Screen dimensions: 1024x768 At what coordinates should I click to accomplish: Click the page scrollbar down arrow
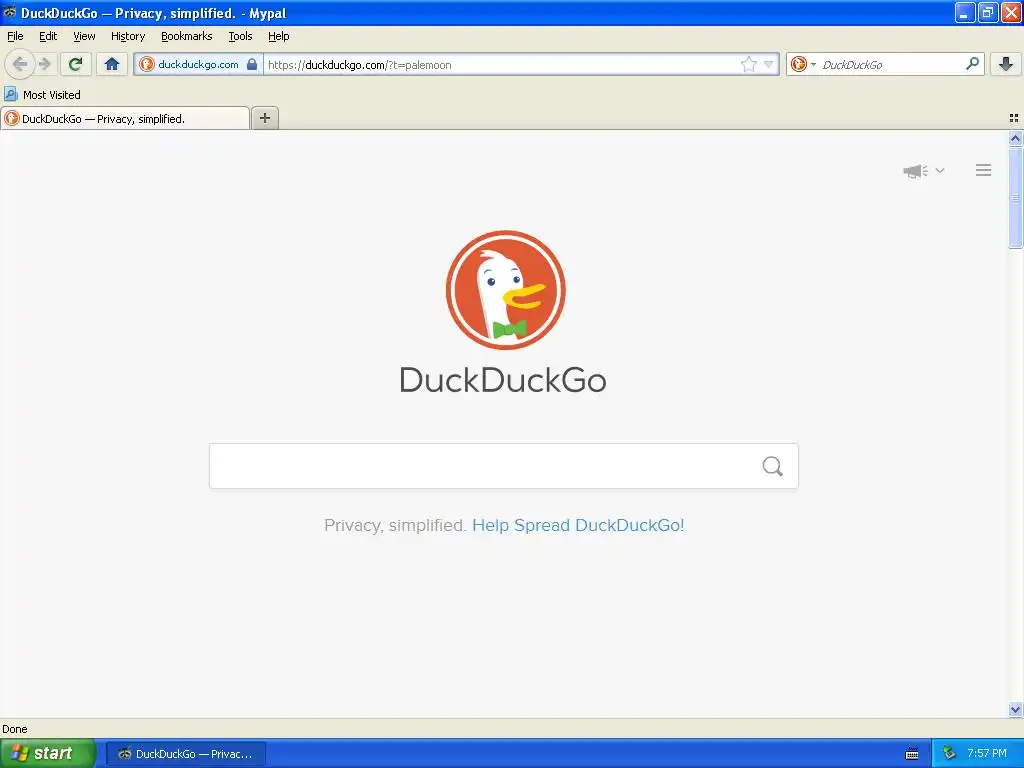pyautogui.click(x=1015, y=709)
